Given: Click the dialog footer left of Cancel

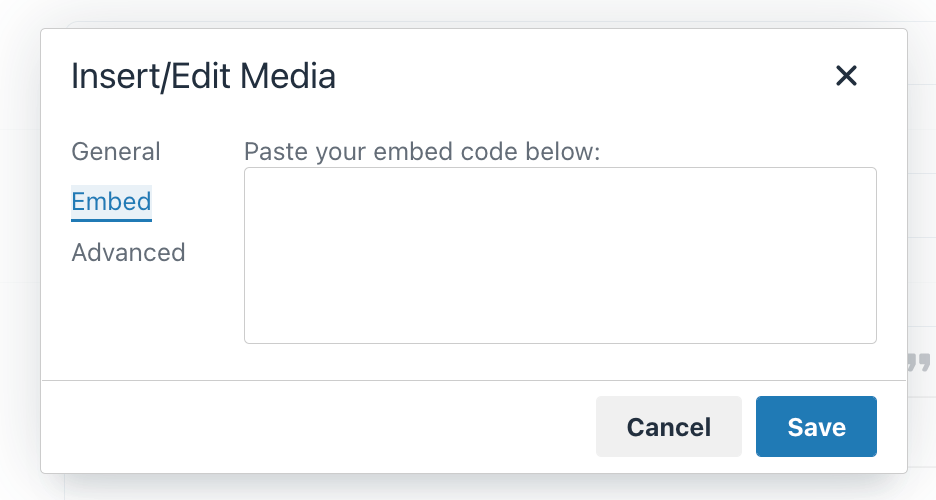Looking at the screenshot, I should pyautogui.click(x=320, y=427).
